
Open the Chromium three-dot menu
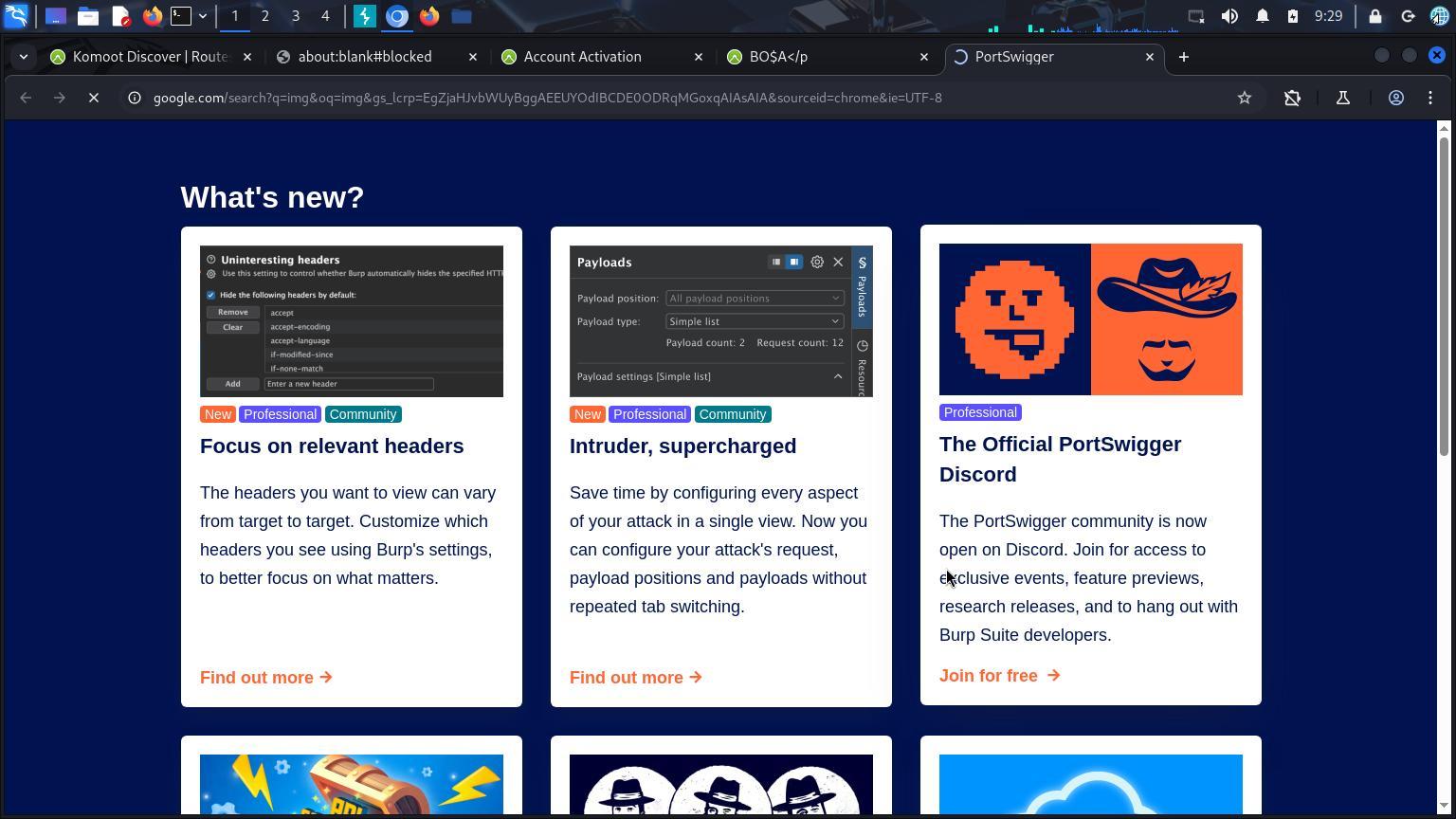pyautogui.click(x=1430, y=98)
